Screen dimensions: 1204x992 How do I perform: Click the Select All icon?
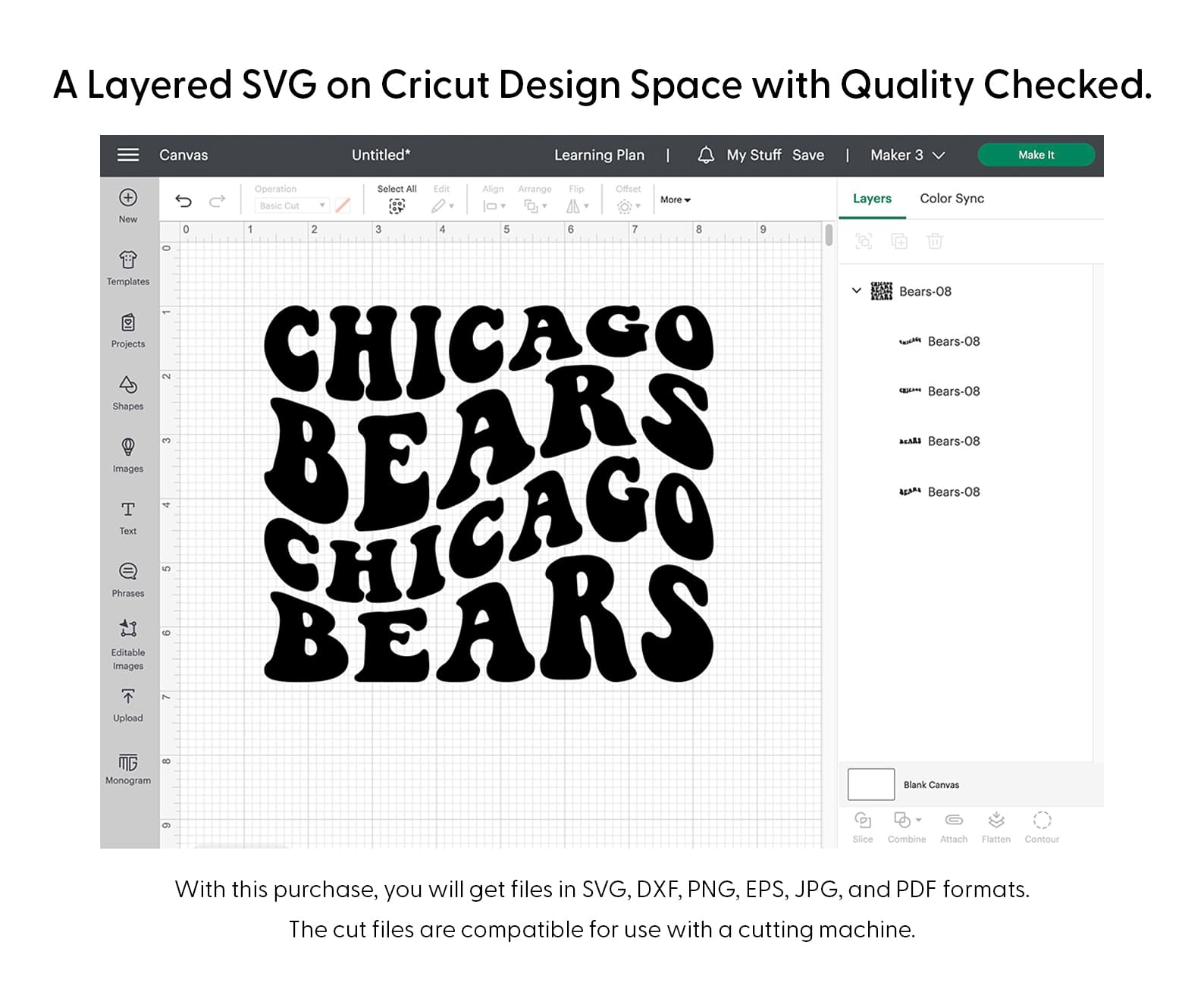(x=397, y=206)
